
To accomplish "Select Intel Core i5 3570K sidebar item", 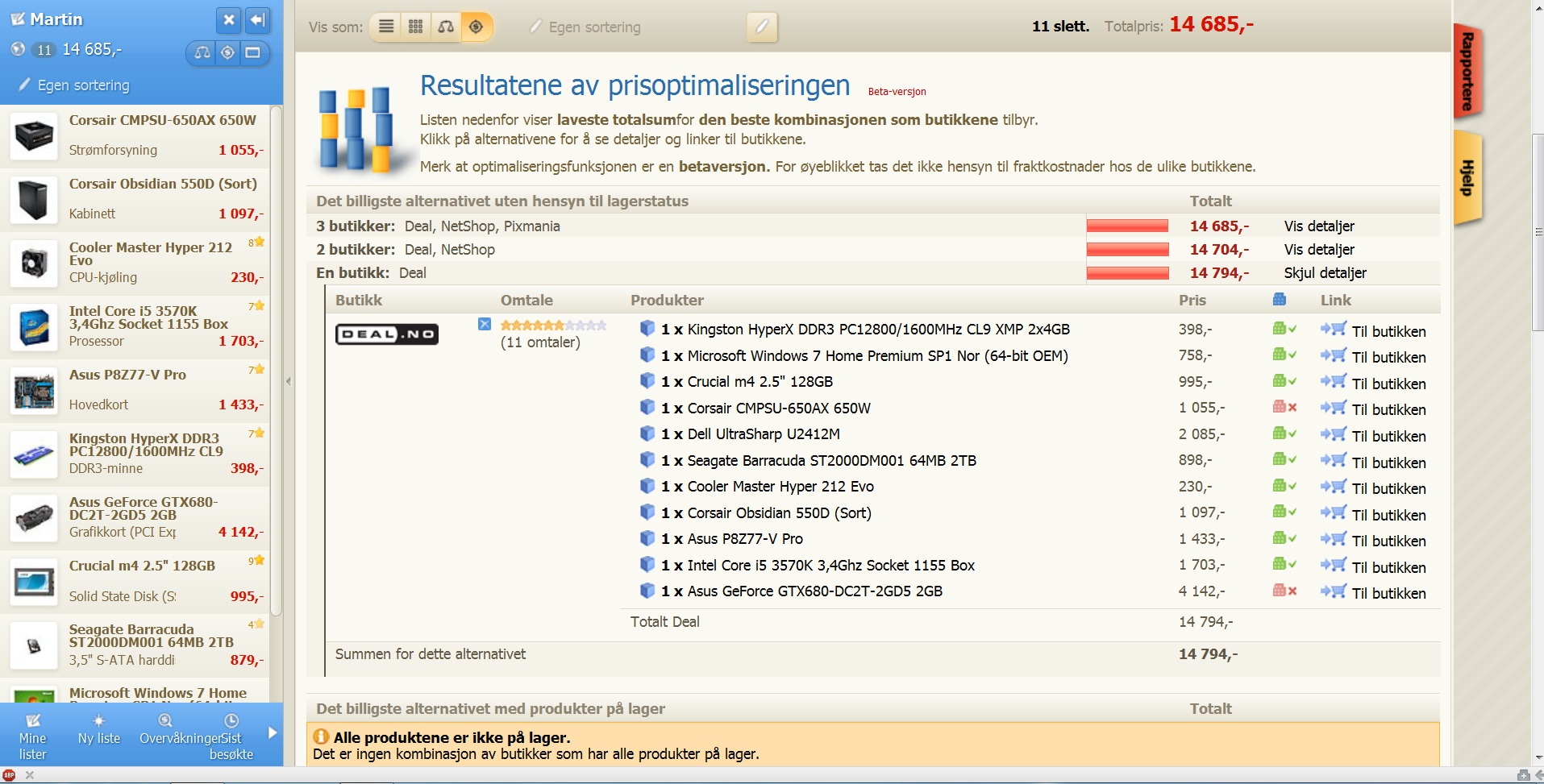I will [x=135, y=326].
